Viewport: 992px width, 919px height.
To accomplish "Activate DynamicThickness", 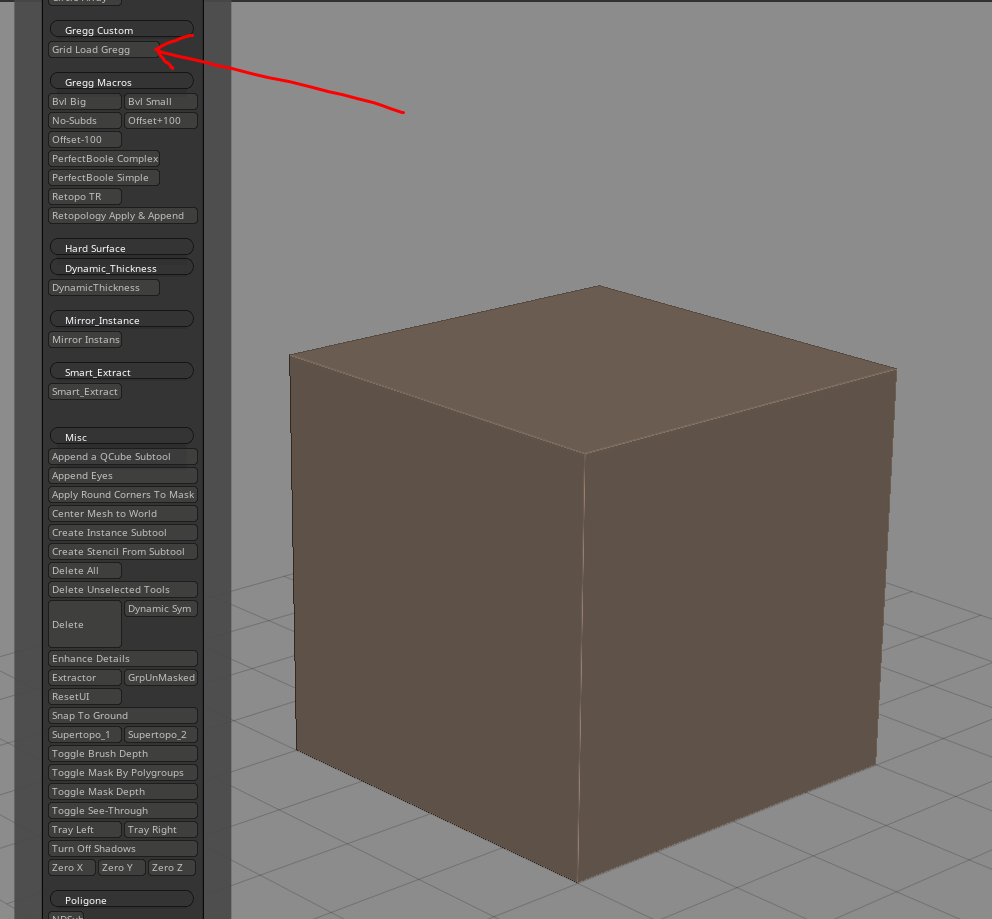I will (x=103, y=287).
